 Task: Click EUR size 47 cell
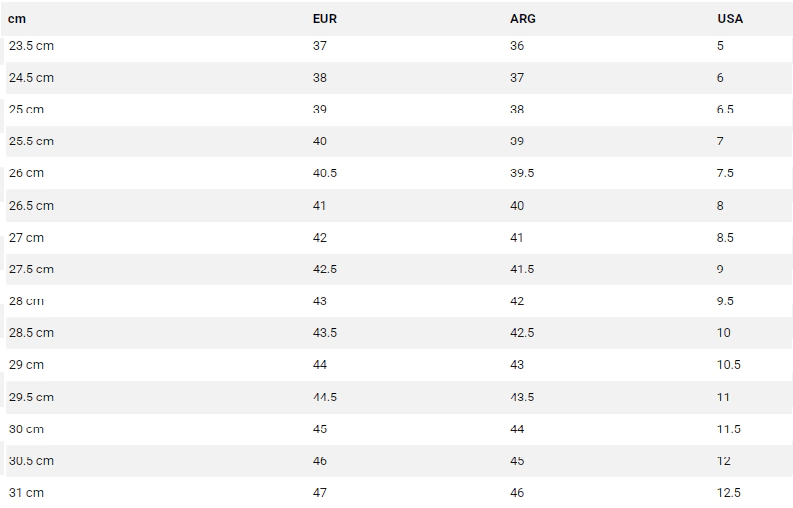tap(320, 493)
